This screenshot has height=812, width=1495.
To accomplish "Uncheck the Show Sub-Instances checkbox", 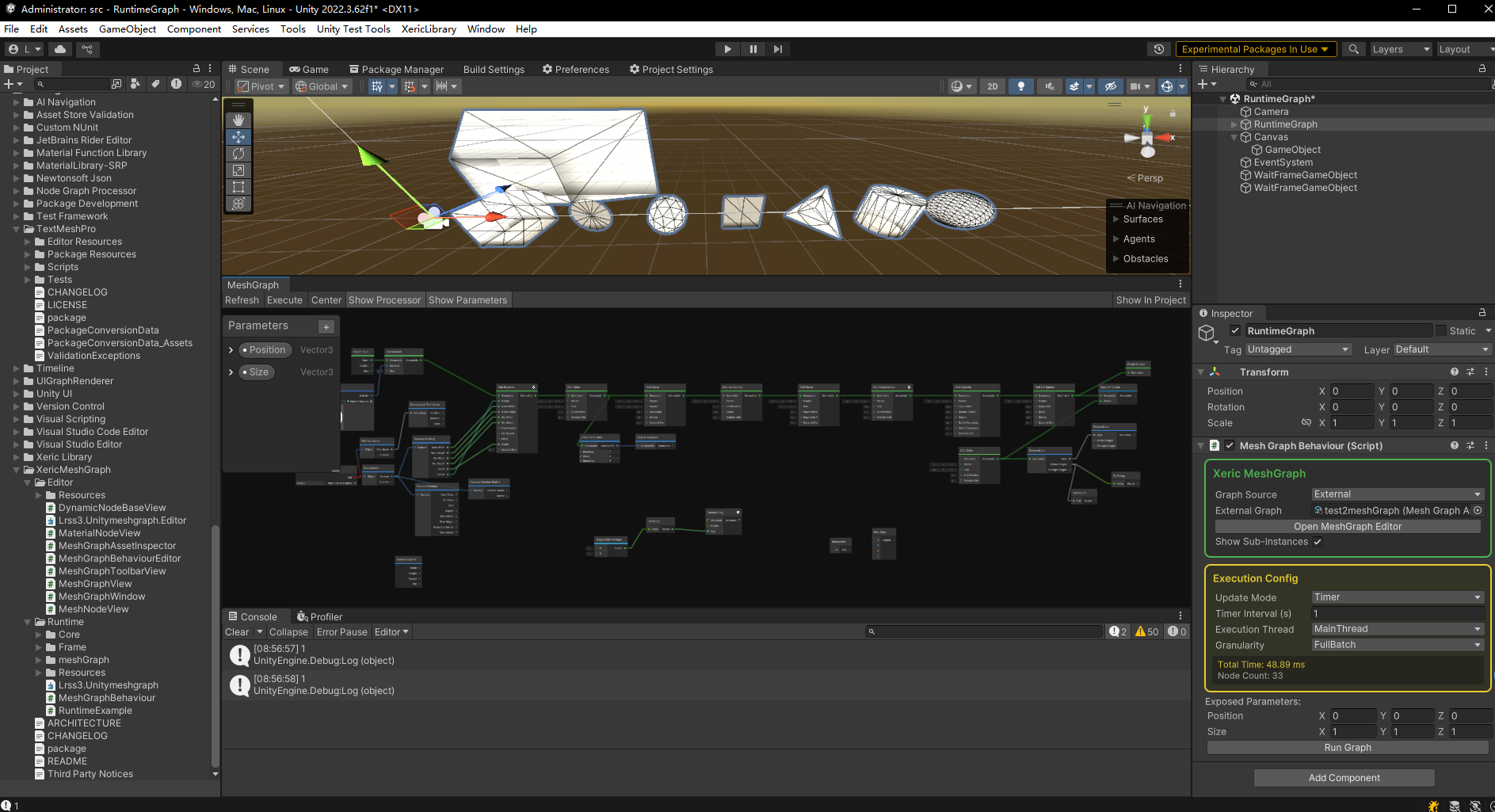I will pyautogui.click(x=1318, y=542).
